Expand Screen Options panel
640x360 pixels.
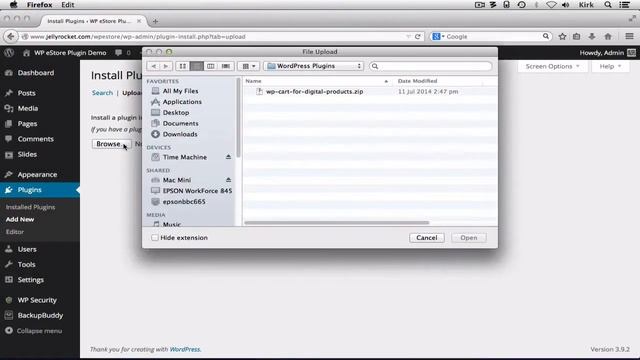pyautogui.click(x=552, y=67)
